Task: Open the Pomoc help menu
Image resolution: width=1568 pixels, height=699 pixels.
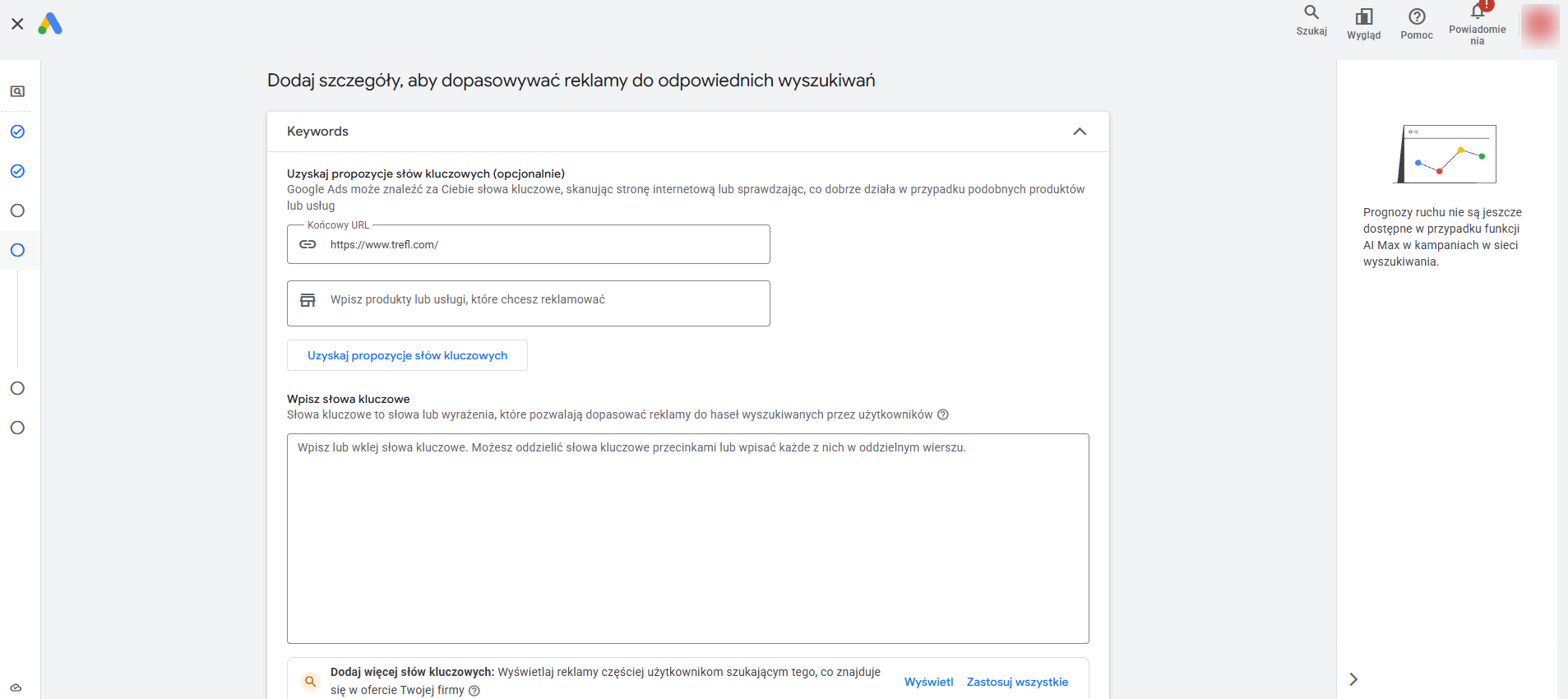Action: pyautogui.click(x=1416, y=24)
